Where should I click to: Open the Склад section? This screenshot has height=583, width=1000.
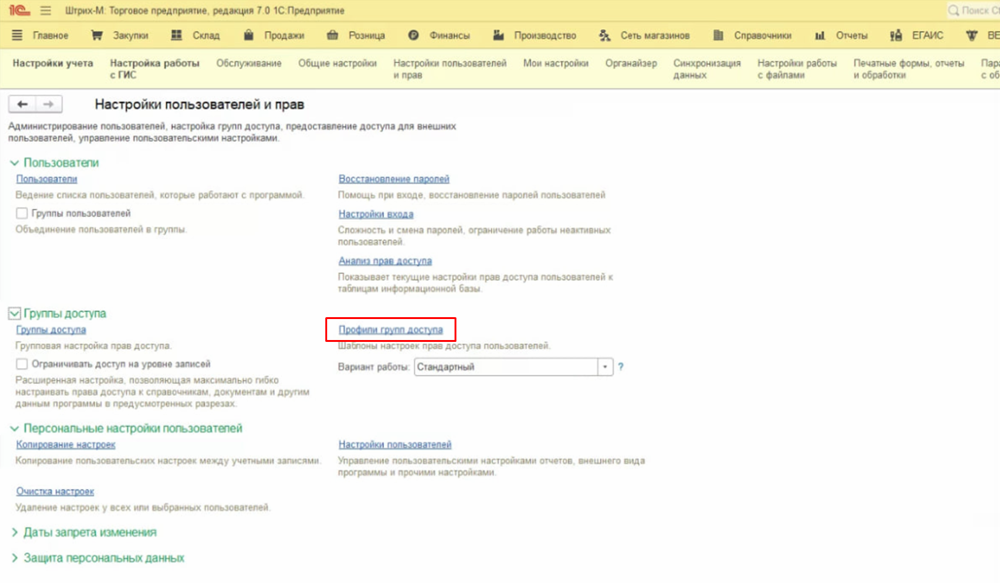coord(198,36)
